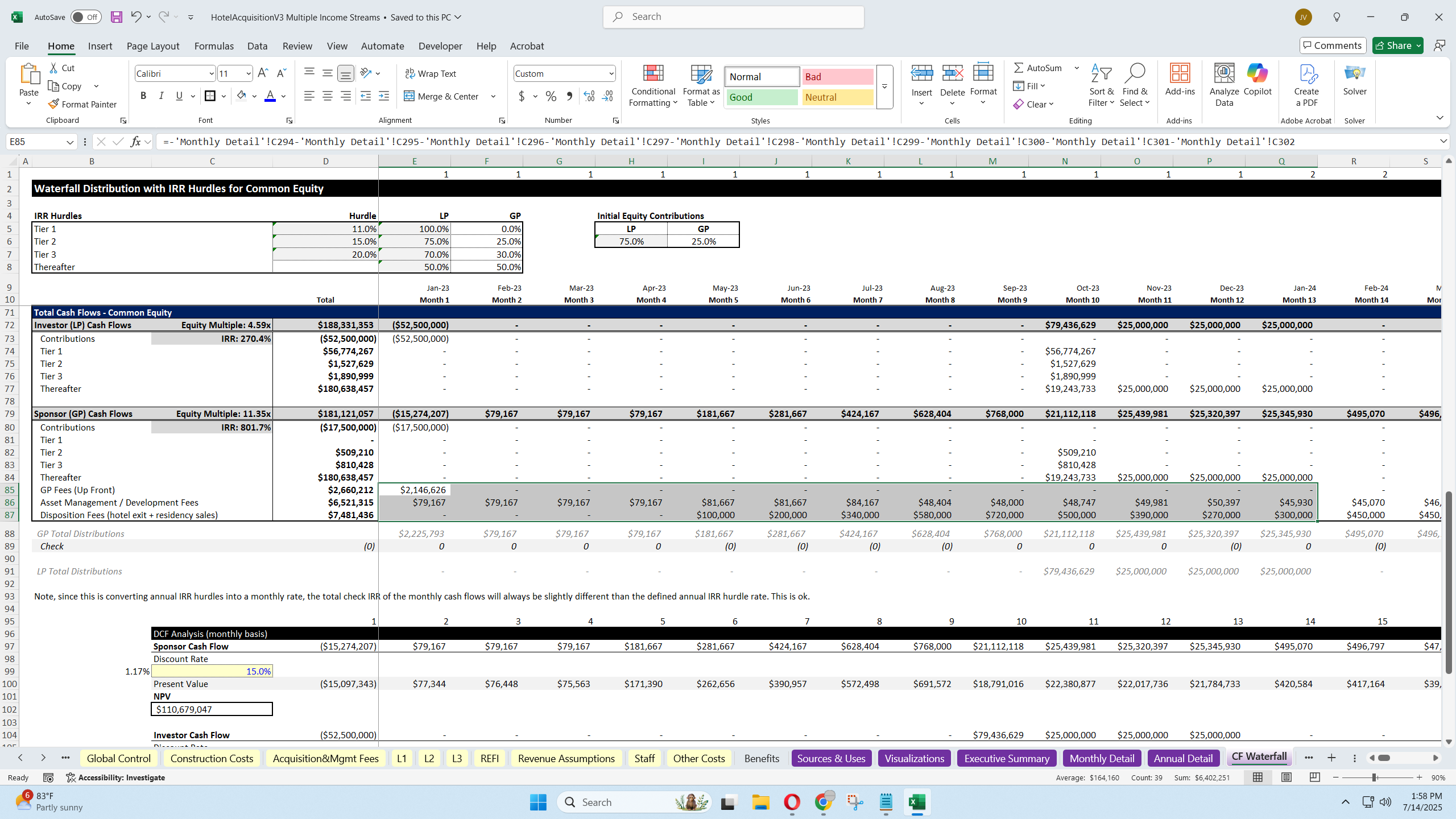Viewport: 1456px width, 819px height.
Task: Click the Share button
Action: [x=1397, y=45]
